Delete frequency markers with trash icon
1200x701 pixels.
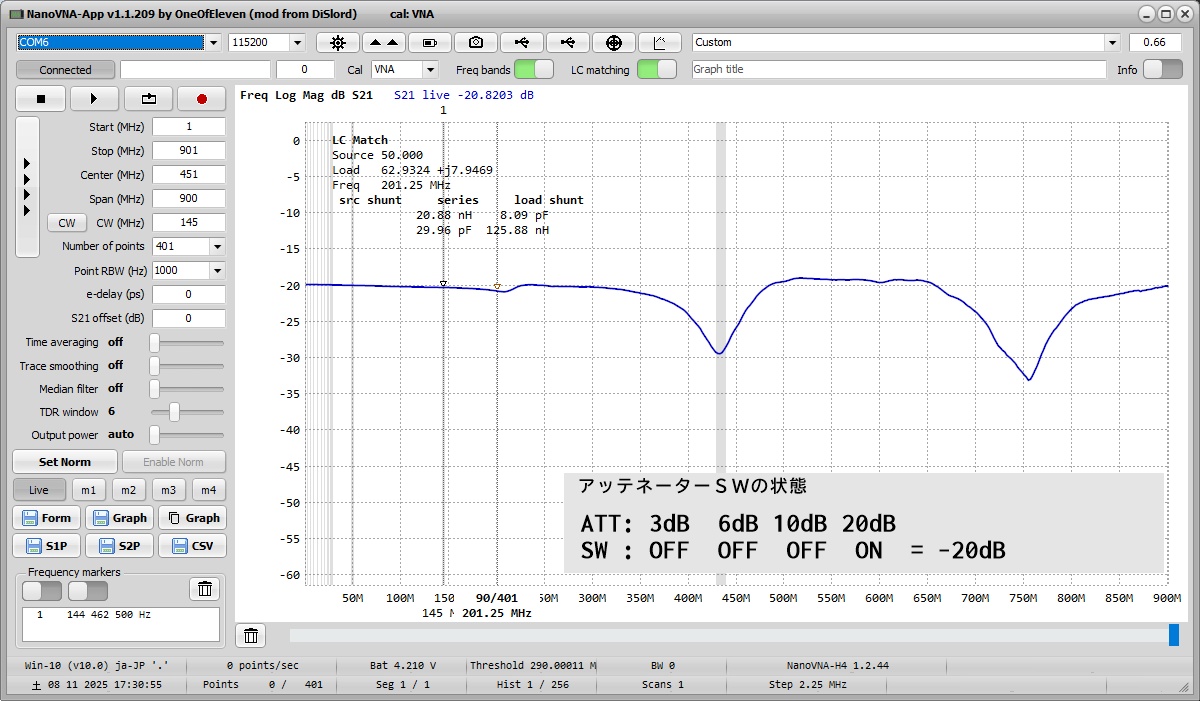(204, 589)
